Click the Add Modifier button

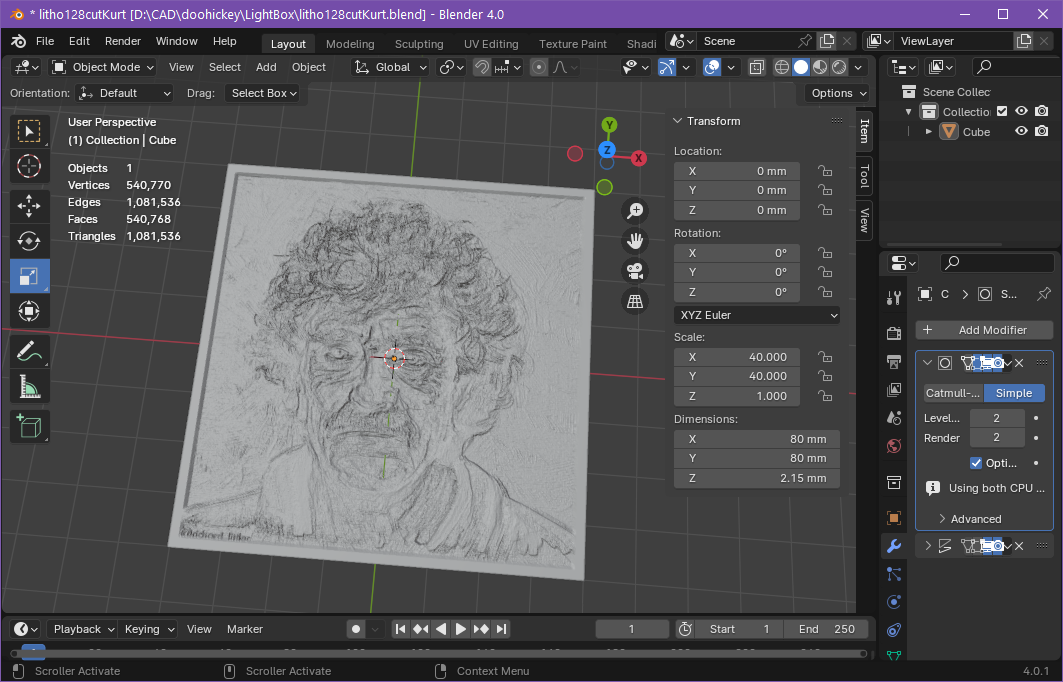click(984, 330)
